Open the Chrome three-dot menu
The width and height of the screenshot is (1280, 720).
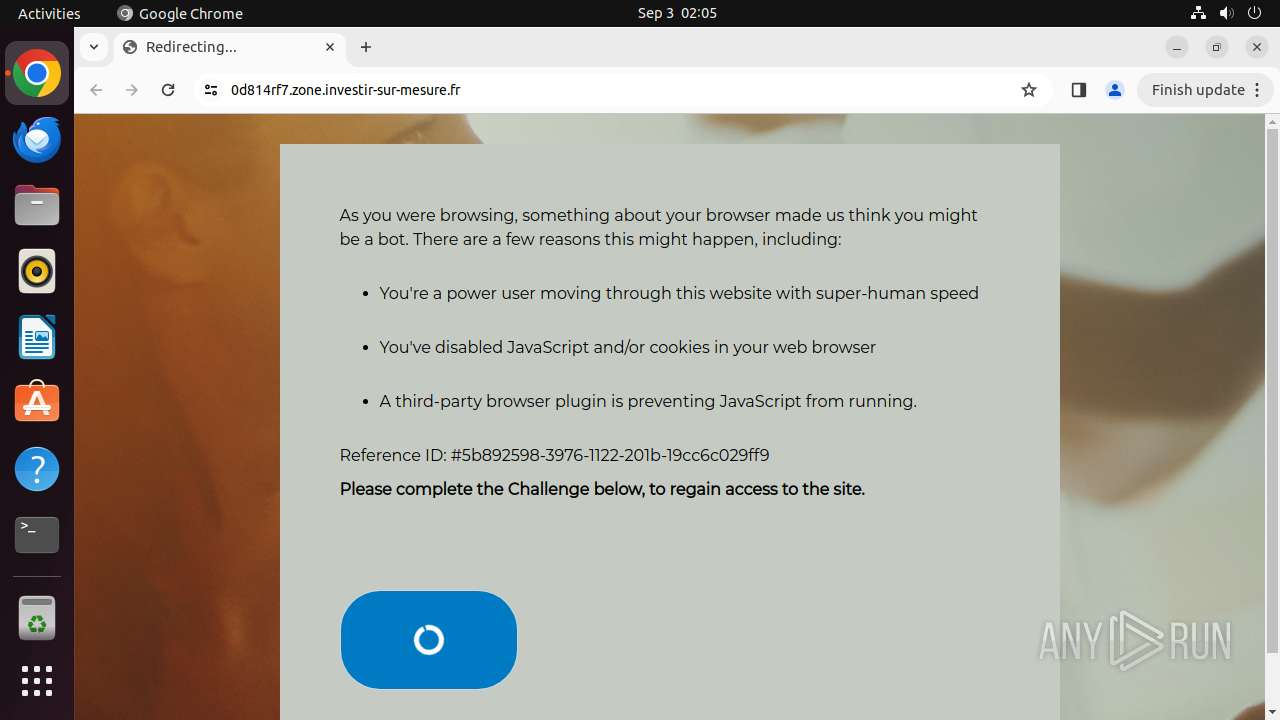[1258, 90]
